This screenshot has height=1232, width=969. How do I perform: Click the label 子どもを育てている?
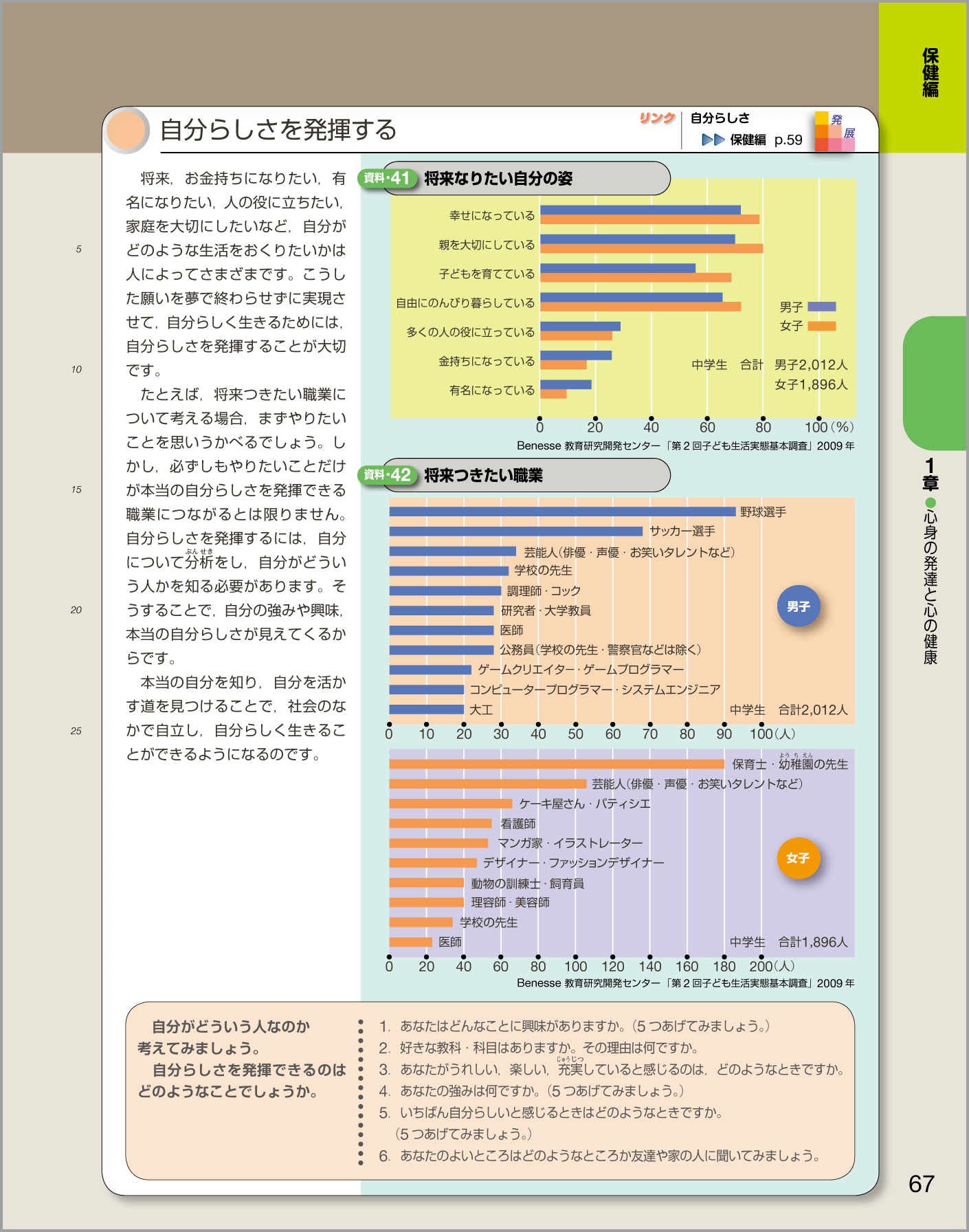[487, 274]
